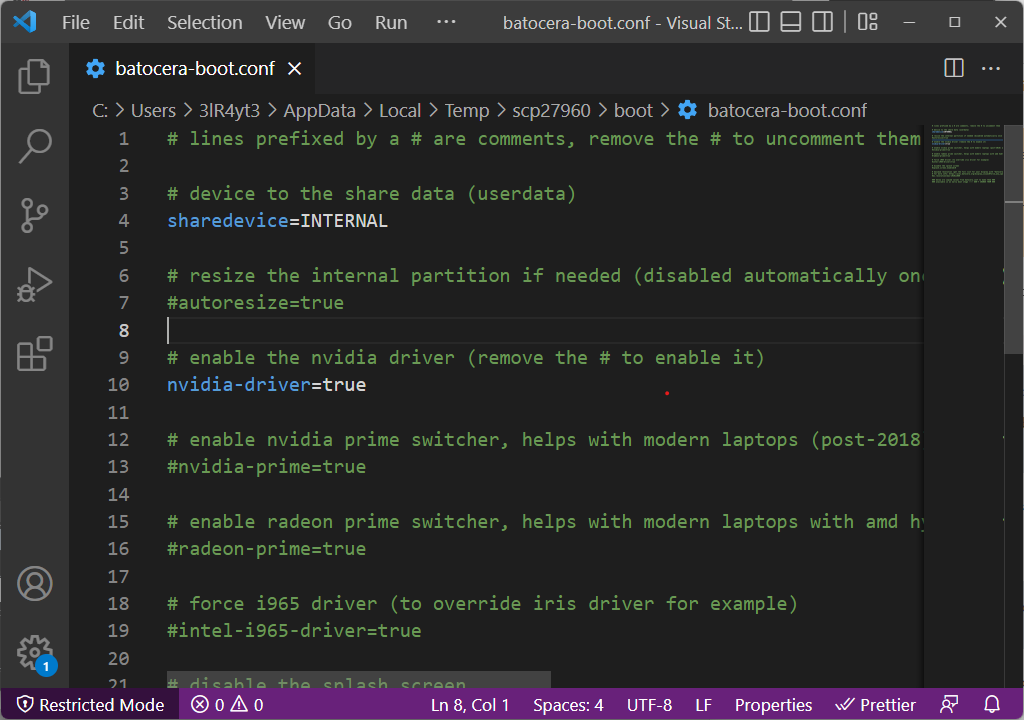Click on the #autoresize=true line

[255, 303]
